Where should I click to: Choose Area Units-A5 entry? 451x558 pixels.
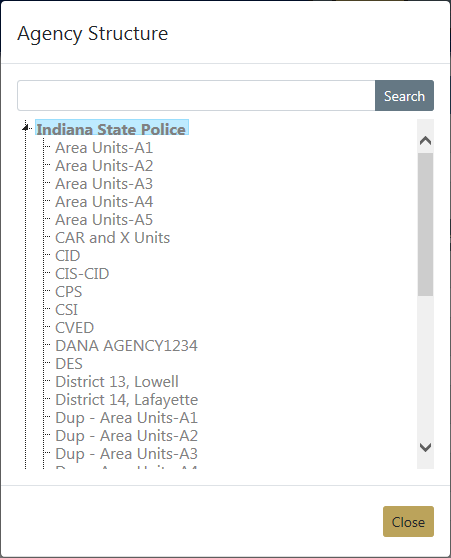(x=104, y=220)
